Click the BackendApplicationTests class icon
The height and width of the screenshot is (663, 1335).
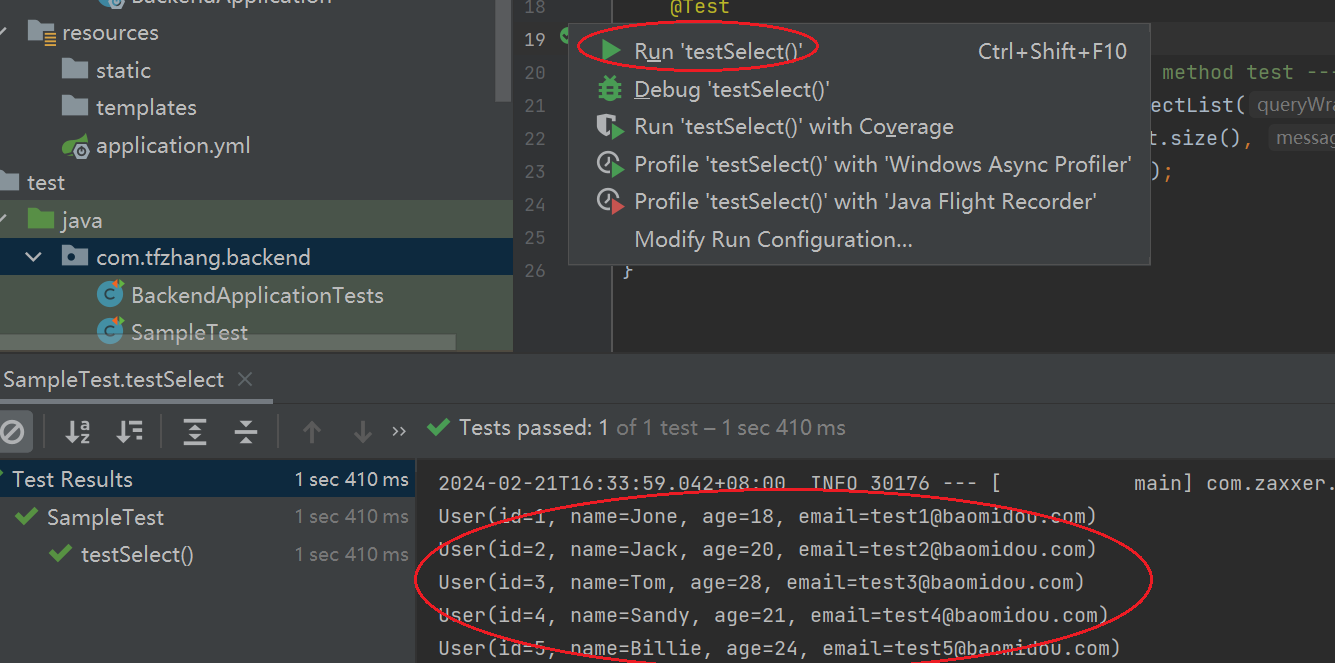[110, 295]
